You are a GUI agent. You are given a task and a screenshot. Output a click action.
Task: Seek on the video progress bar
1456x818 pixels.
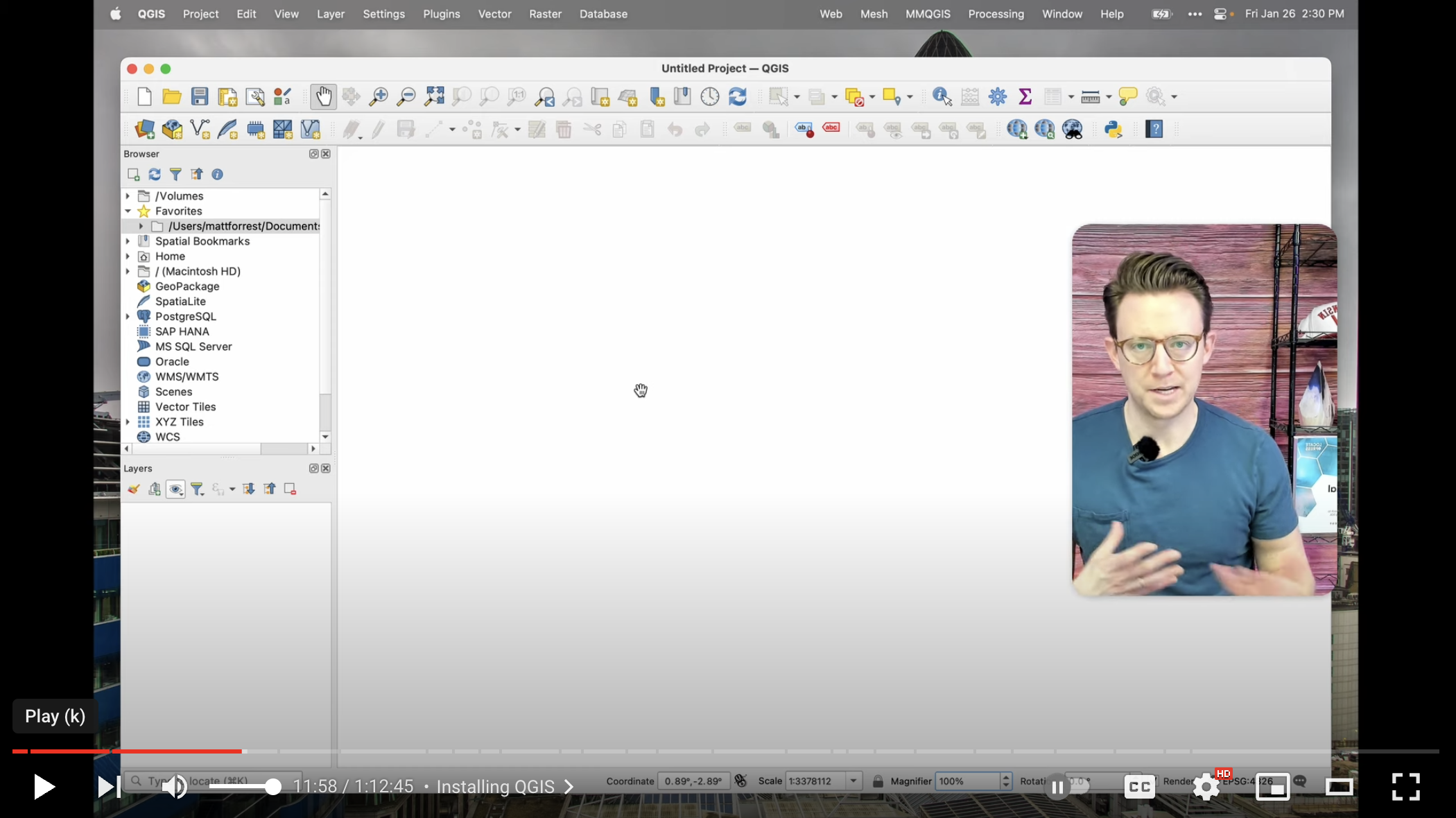725,751
